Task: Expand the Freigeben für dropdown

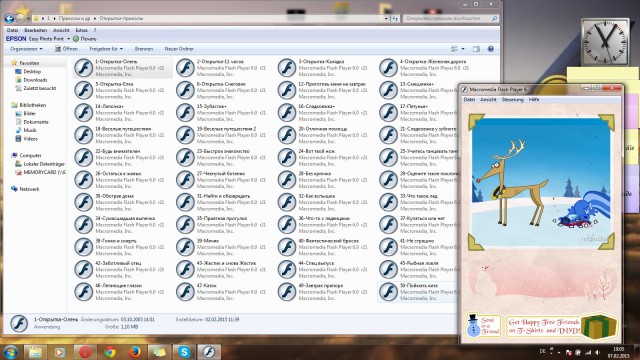Action: (x=106, y=49)
